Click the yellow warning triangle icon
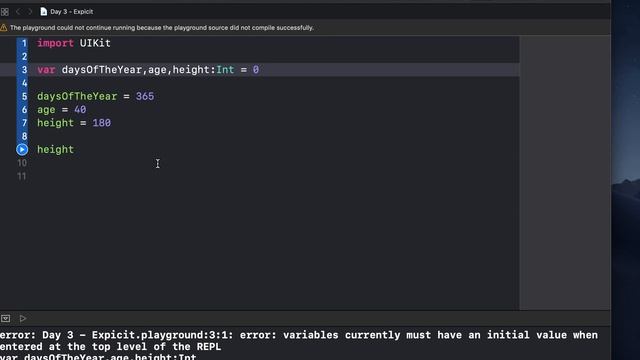 (x=4, y=28)
